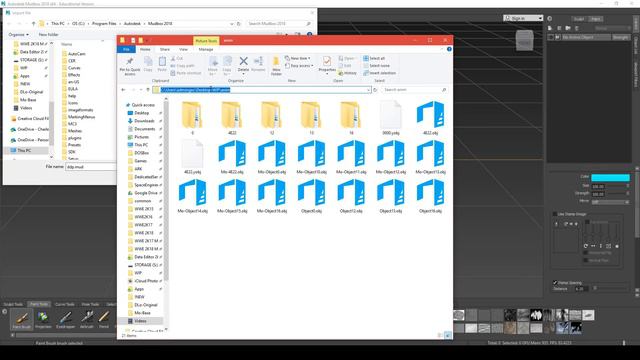Switch to the View ribbon tab
The height and width of the screenshot is (360, 640).
183,49
